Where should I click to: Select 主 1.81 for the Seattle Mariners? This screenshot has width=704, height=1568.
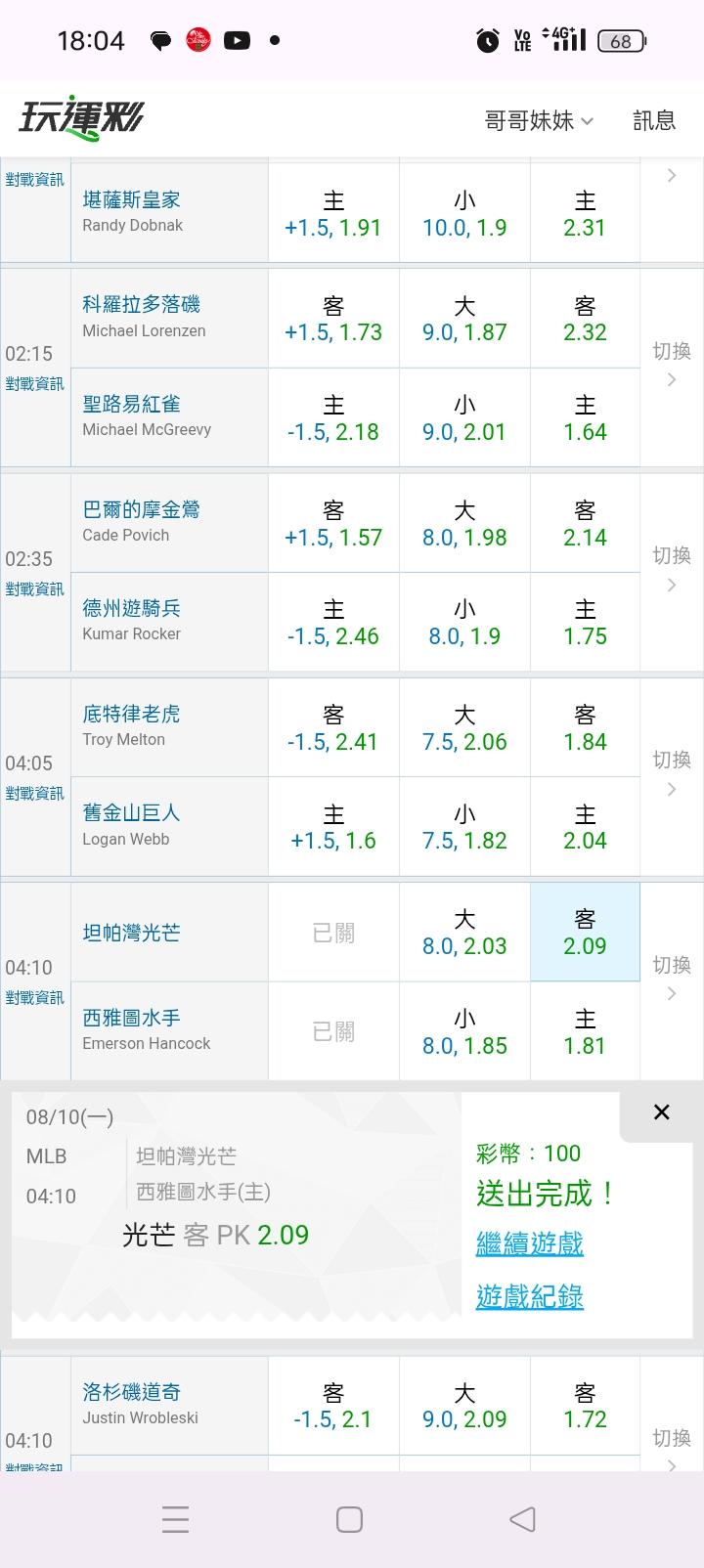(x=585, y=1031)
